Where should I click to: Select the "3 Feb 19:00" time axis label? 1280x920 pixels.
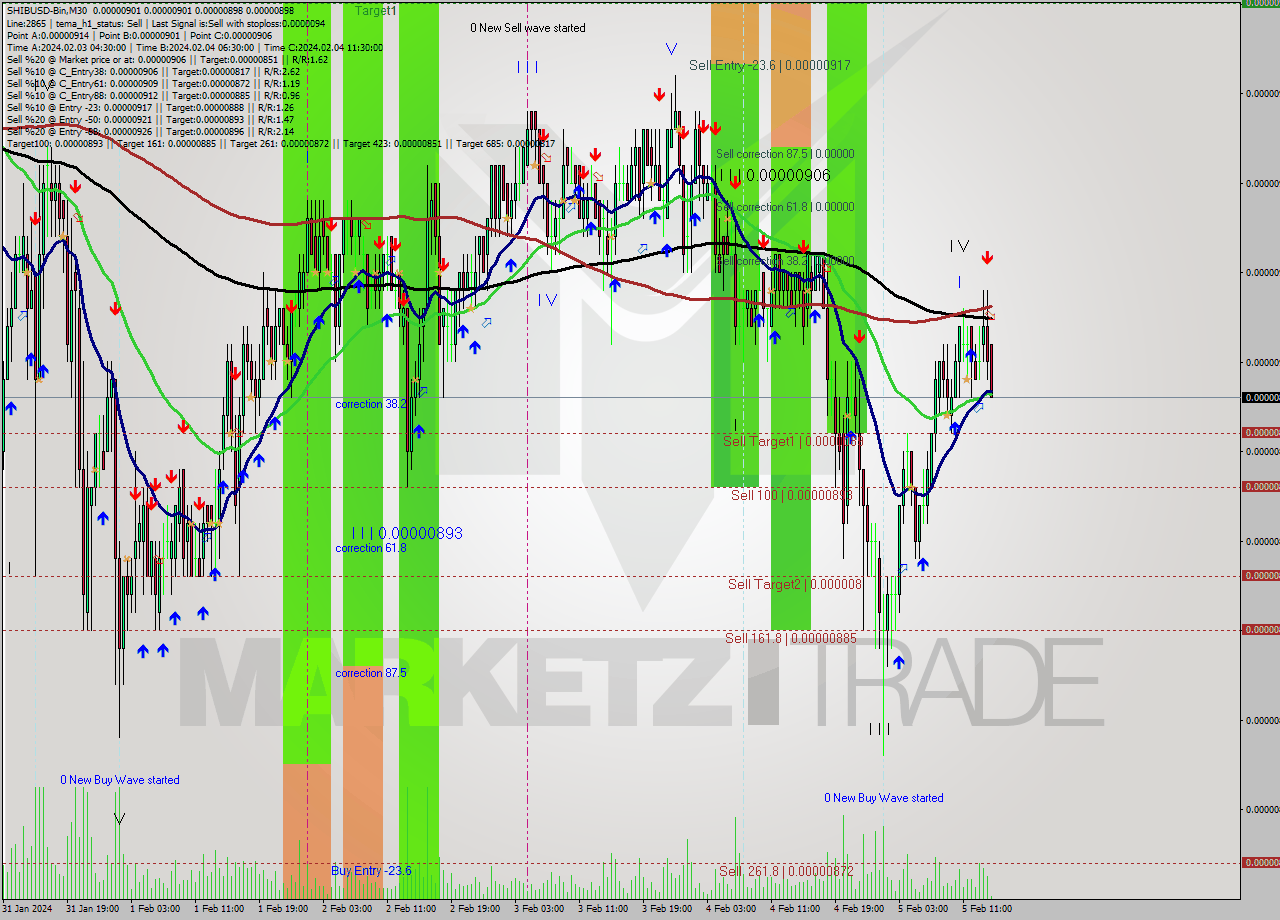pos(667,909)
